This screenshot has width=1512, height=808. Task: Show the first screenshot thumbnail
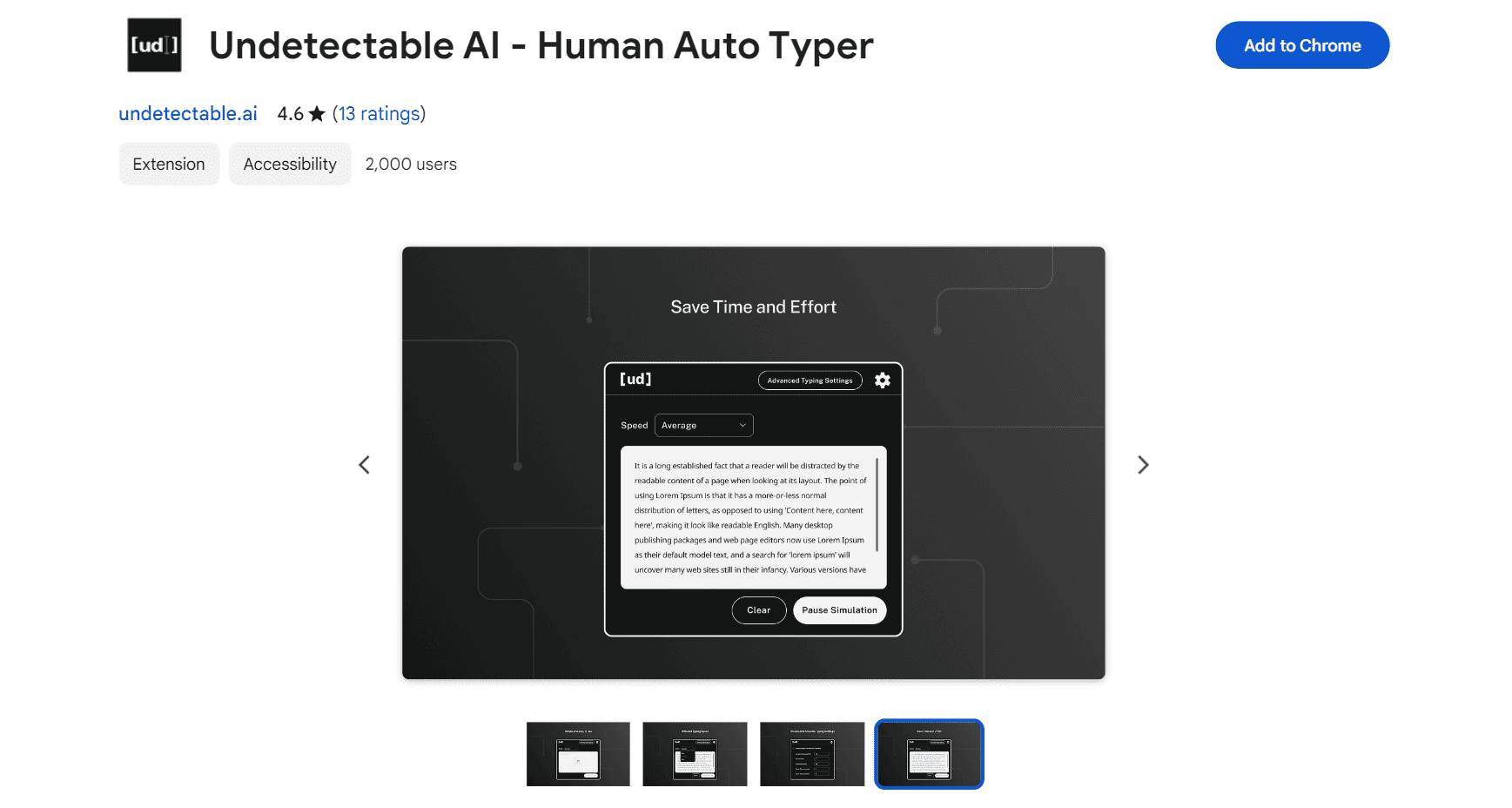click(578, 754)
